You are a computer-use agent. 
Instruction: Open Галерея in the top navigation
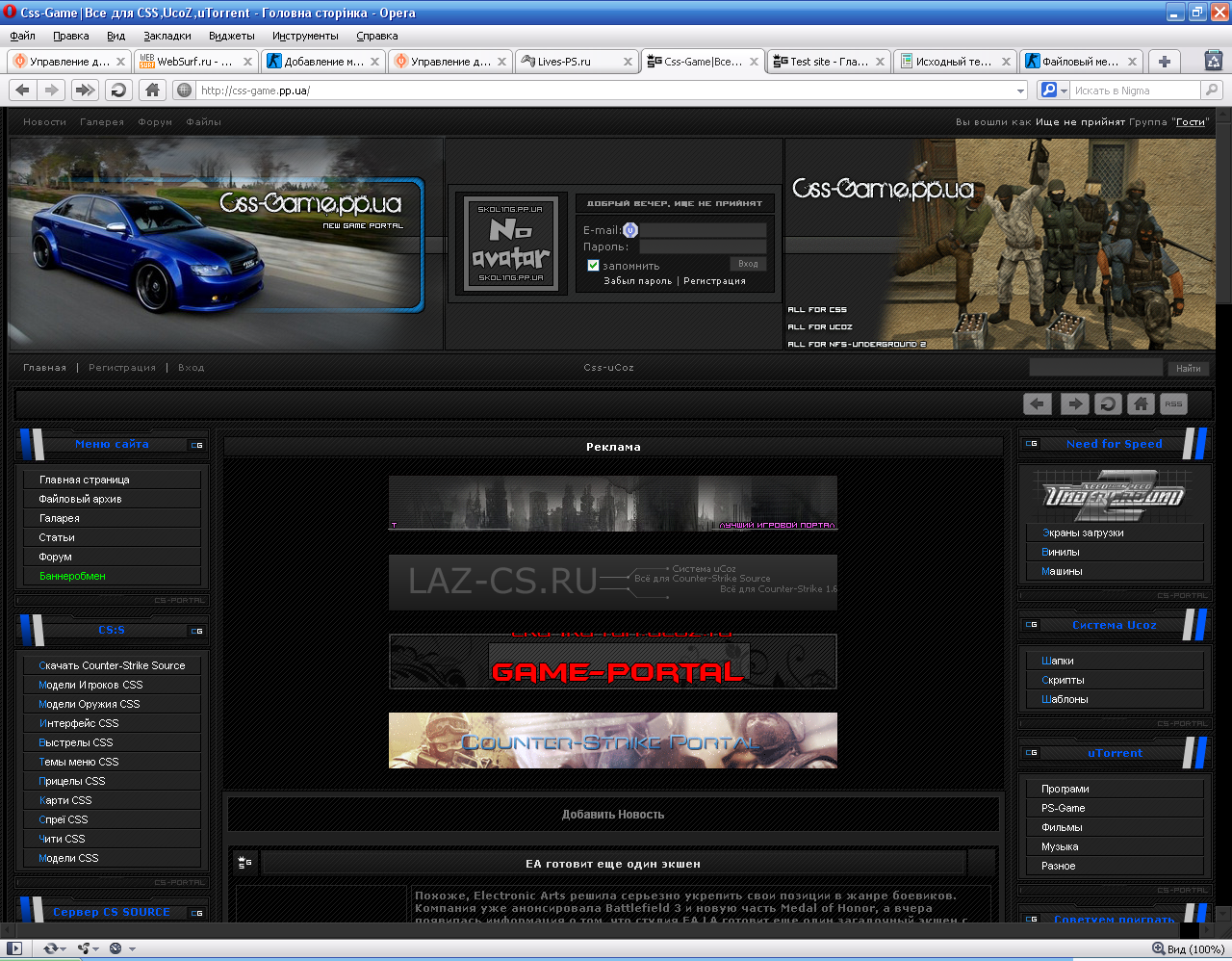pos(102,122)
